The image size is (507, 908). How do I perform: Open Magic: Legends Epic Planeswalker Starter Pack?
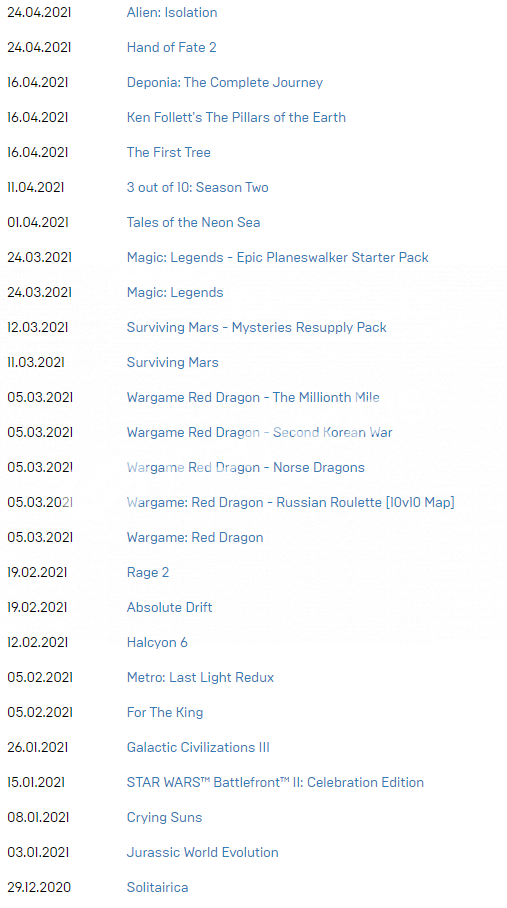(x=277, y=257)
